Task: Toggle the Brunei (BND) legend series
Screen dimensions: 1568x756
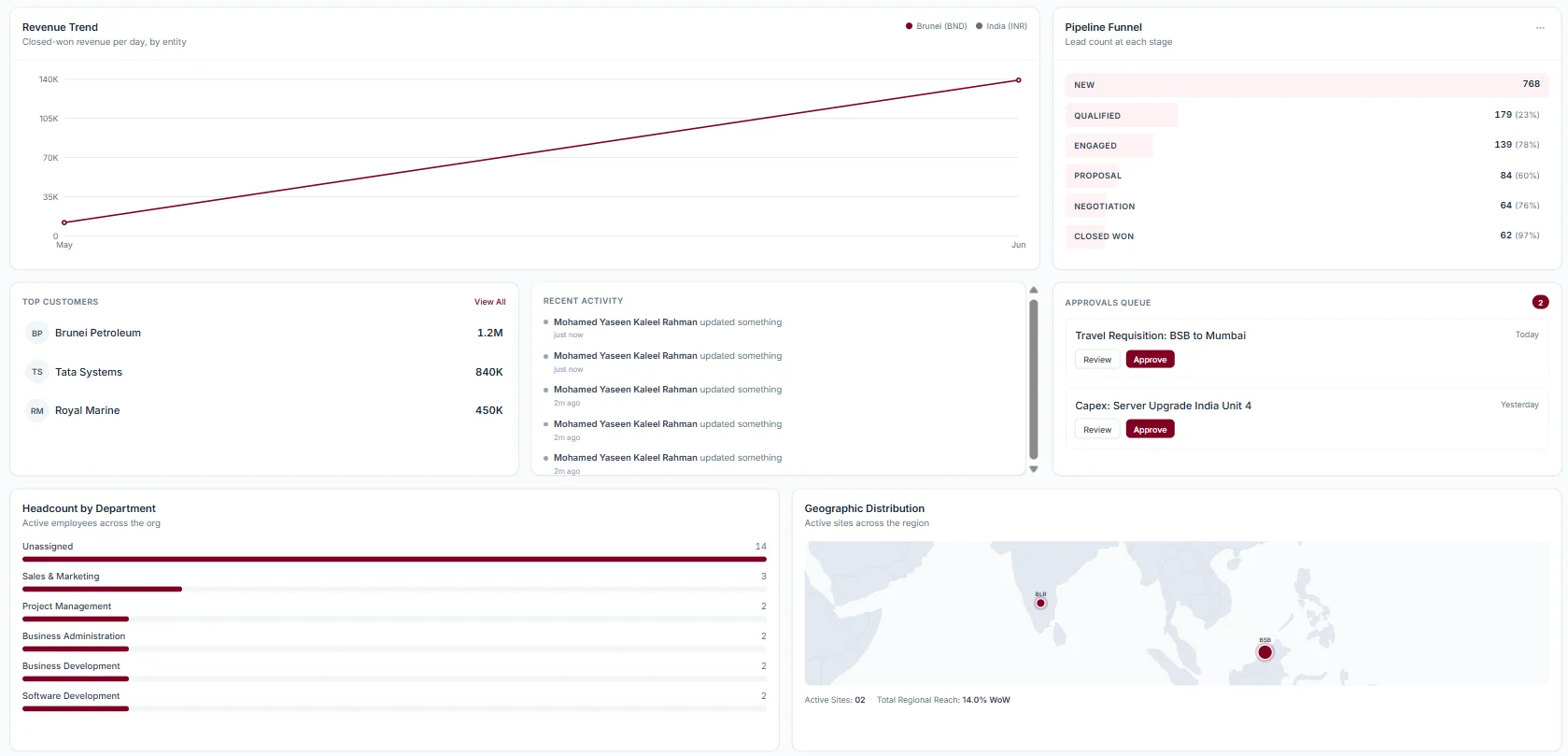Action: pos(936,26)
